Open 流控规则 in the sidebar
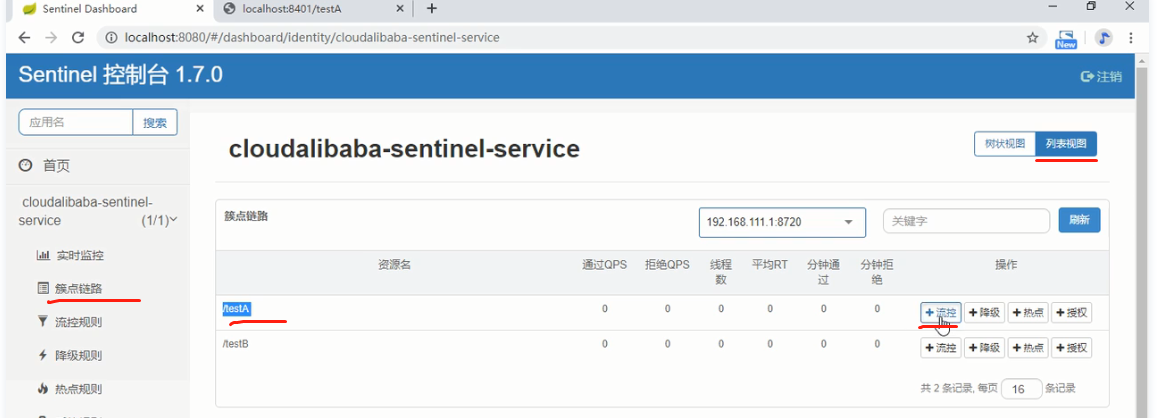The image size is (1159, 418). coord(78,322)
